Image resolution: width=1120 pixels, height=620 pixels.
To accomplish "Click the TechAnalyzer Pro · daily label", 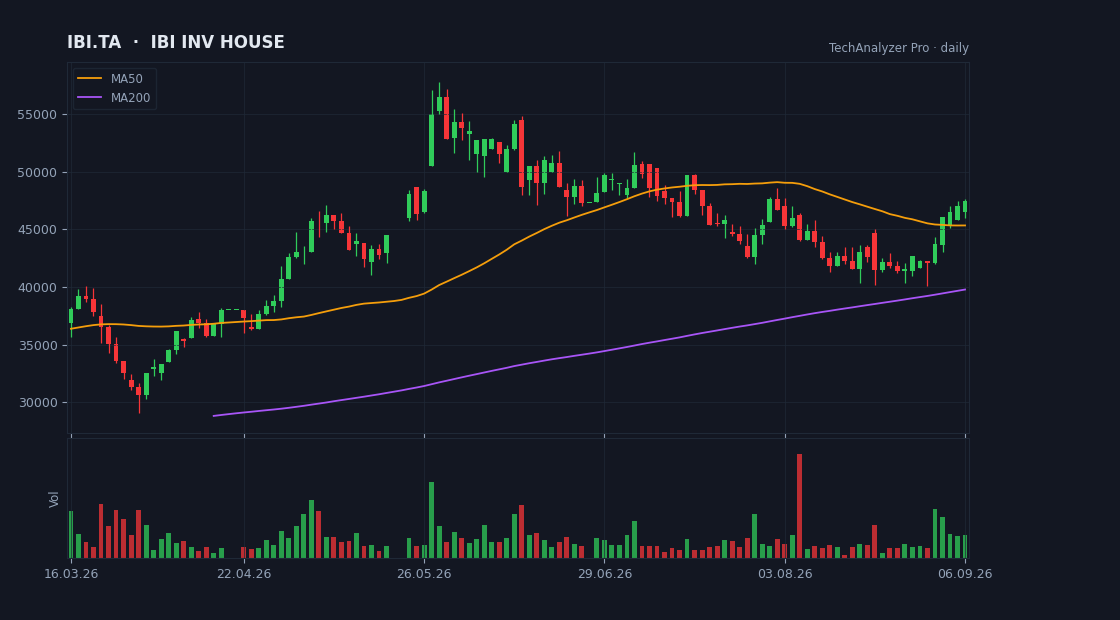I will (899, 48).
